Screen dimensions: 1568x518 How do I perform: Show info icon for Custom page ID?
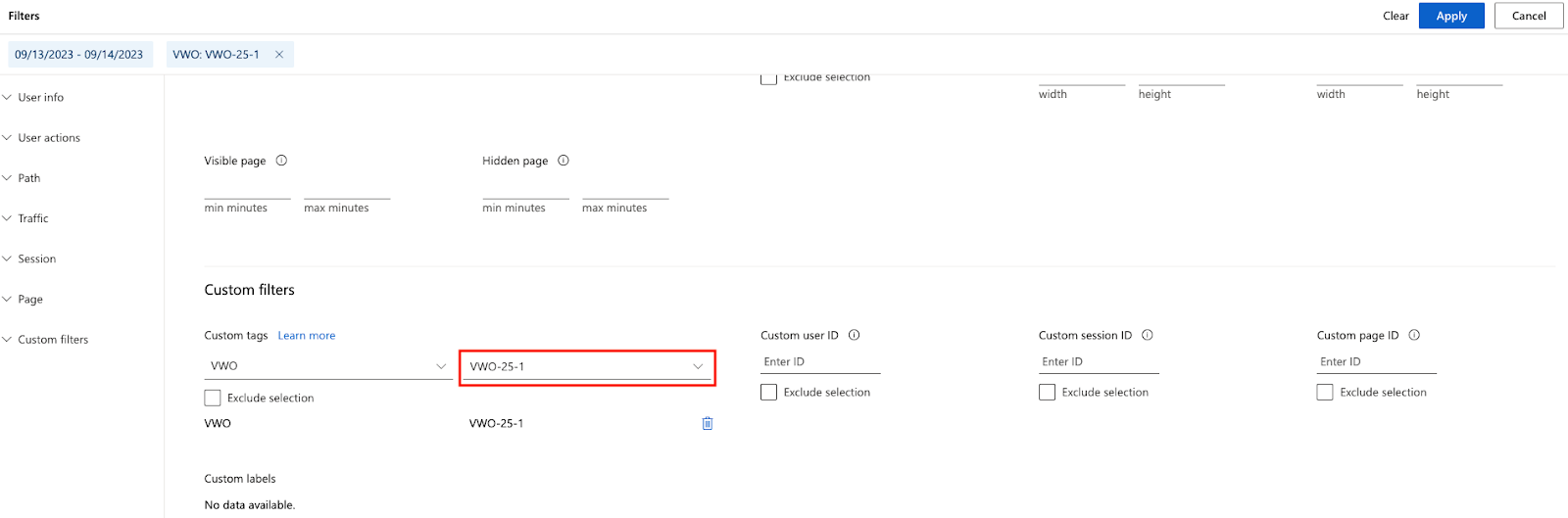click(1414, 335)
